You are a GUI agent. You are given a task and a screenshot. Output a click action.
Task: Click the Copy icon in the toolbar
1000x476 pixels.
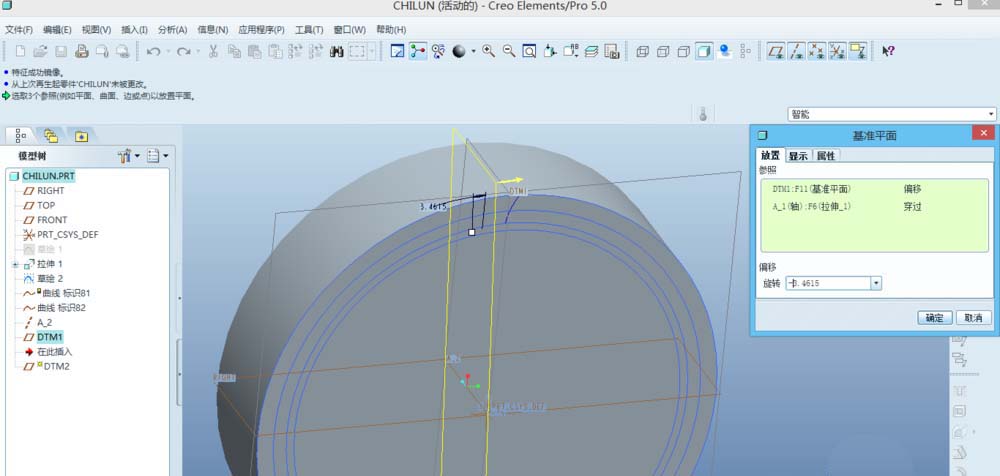pos(234,51)
